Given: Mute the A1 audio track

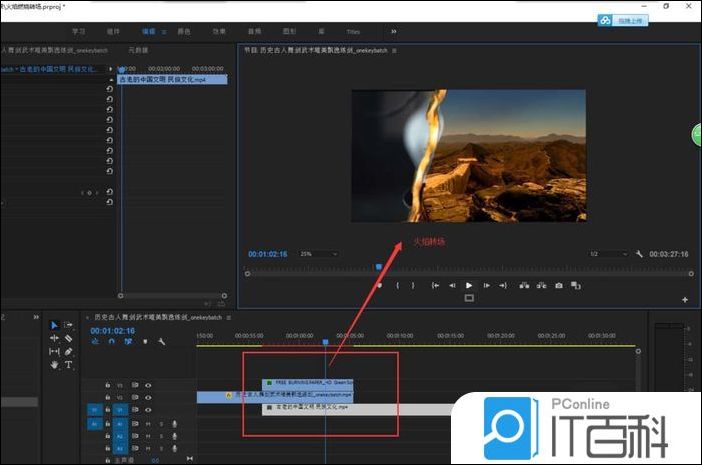Looking at the screenshot, I should coord(148,422).
